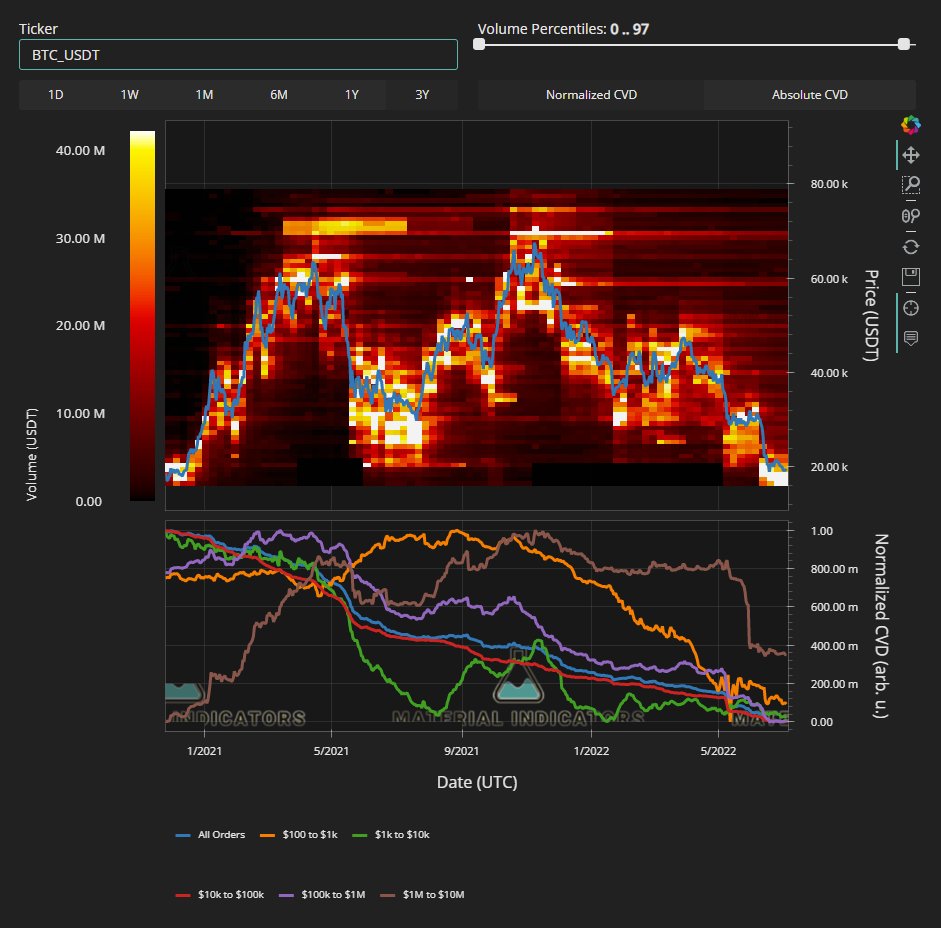This screenshot has width=941, height=928.
Task: Reset the chart view with the refresh icon
Action: coord(910,247)
